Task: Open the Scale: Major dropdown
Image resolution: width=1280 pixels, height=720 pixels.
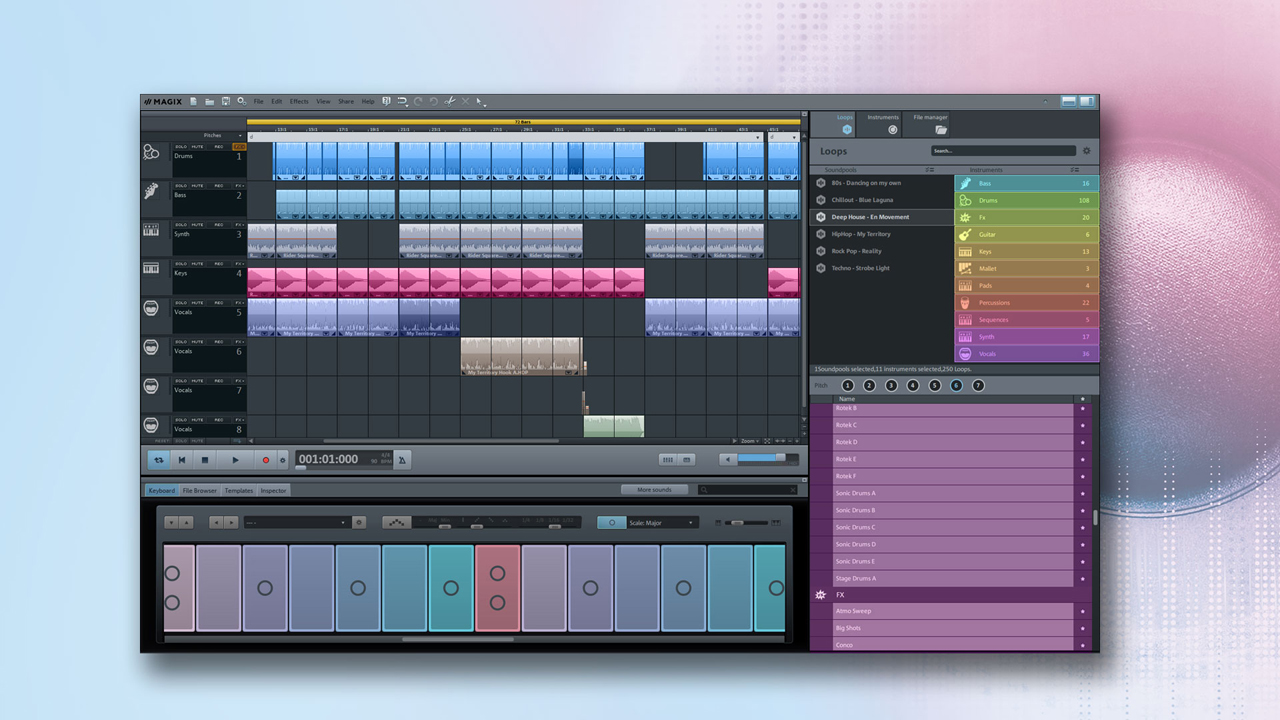Action: coord(660,522)
